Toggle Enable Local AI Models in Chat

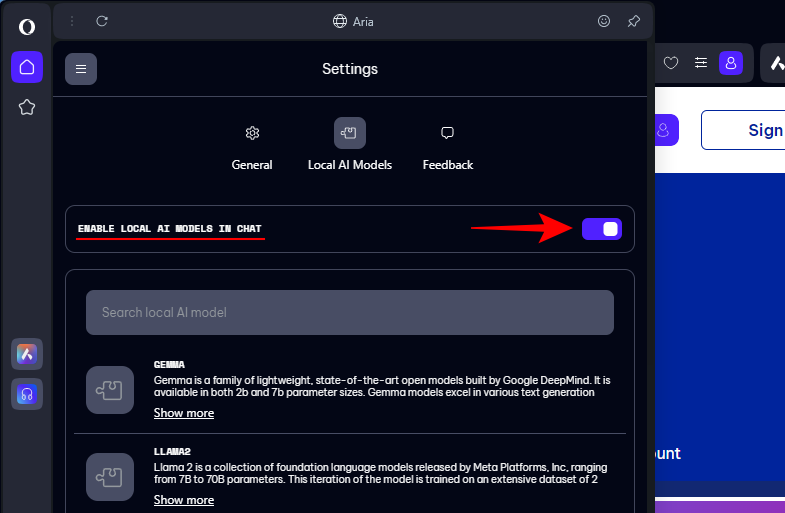(x=602, y=229)
